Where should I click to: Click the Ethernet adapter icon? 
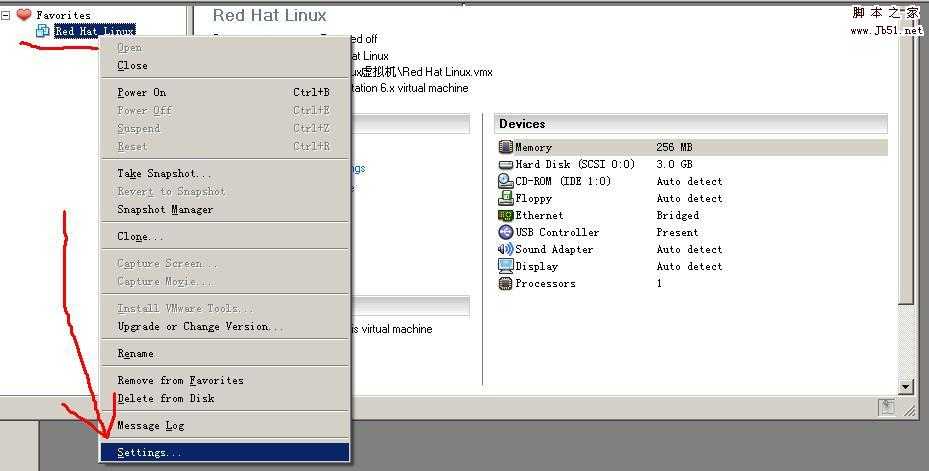[x=505, y=216]
